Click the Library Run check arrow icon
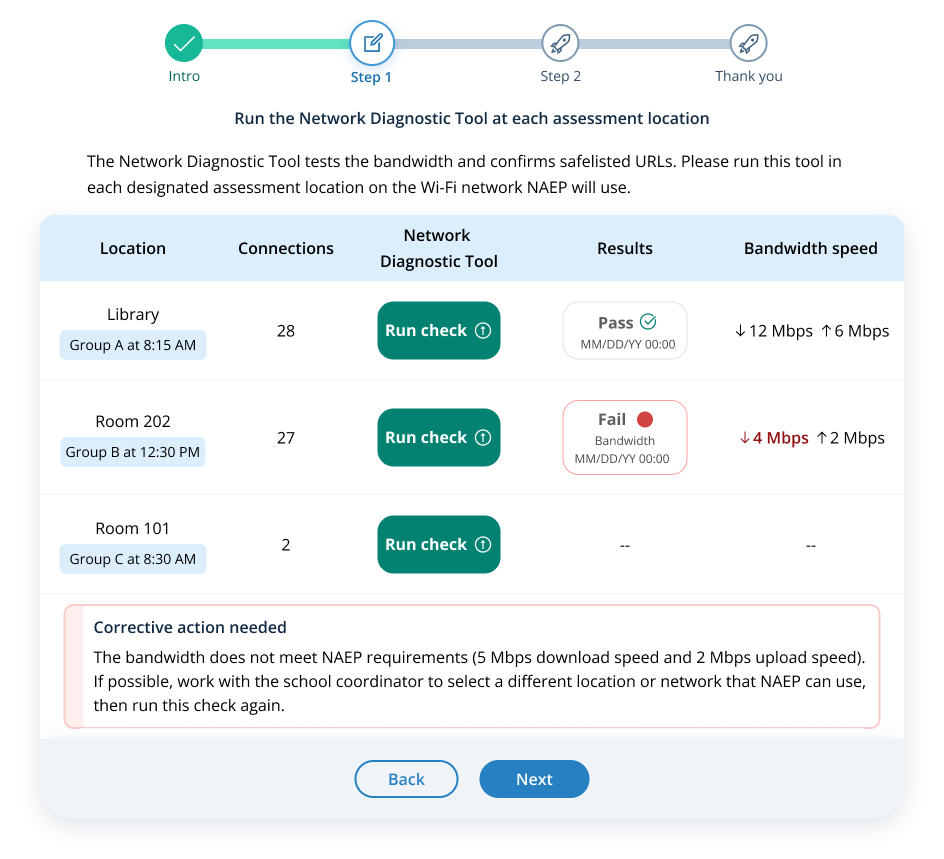The height and width of the screenshot is (859, 944). [483, 331]
